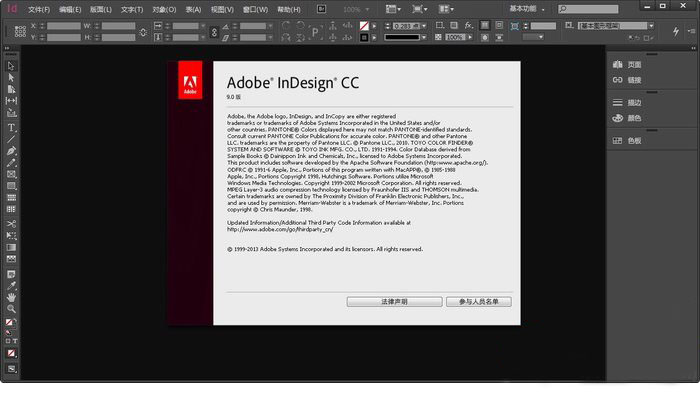Toggle constrain scaling proportions chain icon
The width and height of the screenshot is (700, 394).
214,32
